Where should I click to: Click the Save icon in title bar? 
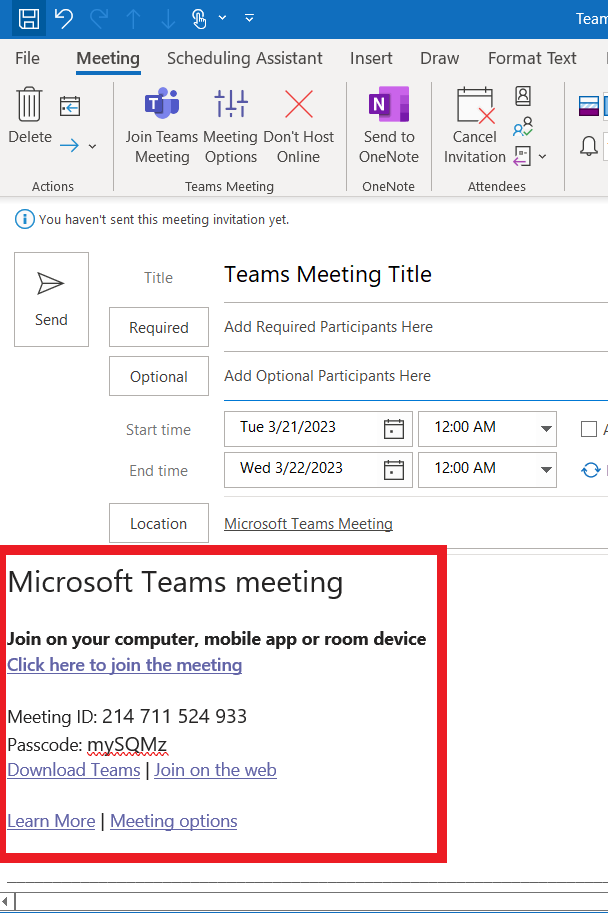[x=29, y=18]
